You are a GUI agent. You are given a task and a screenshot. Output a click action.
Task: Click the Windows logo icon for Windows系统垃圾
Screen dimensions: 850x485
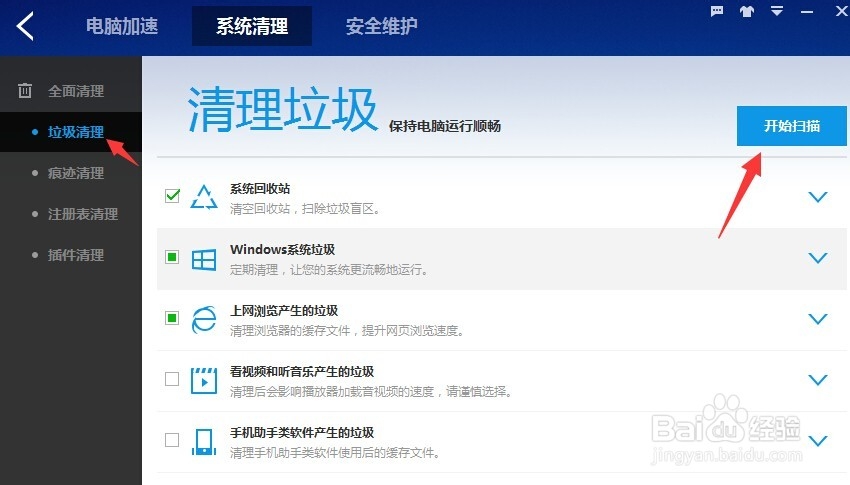click(x=204, y=260)
